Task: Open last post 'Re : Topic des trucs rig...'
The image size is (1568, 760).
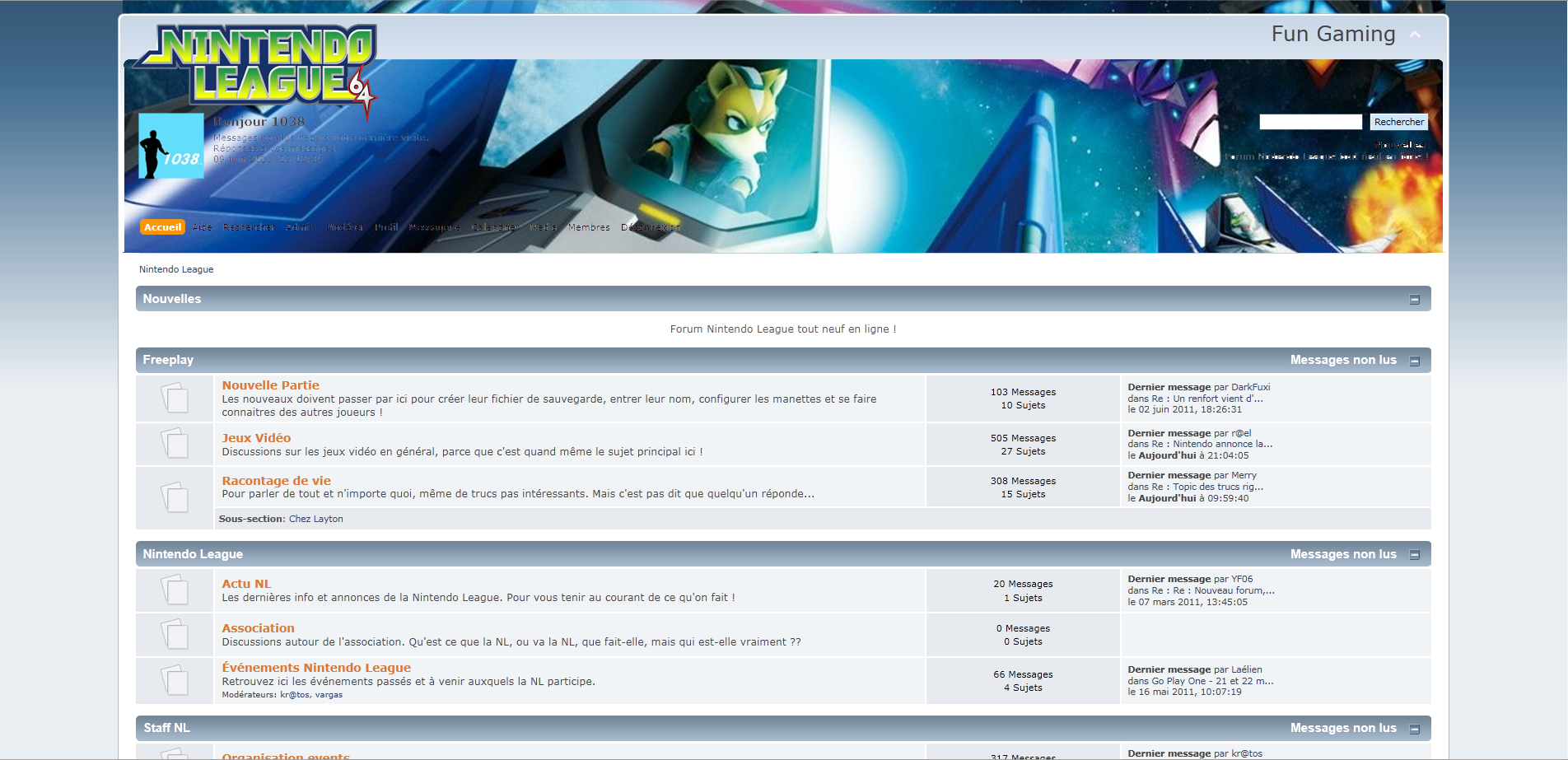Action: (x=1207, y=487)
